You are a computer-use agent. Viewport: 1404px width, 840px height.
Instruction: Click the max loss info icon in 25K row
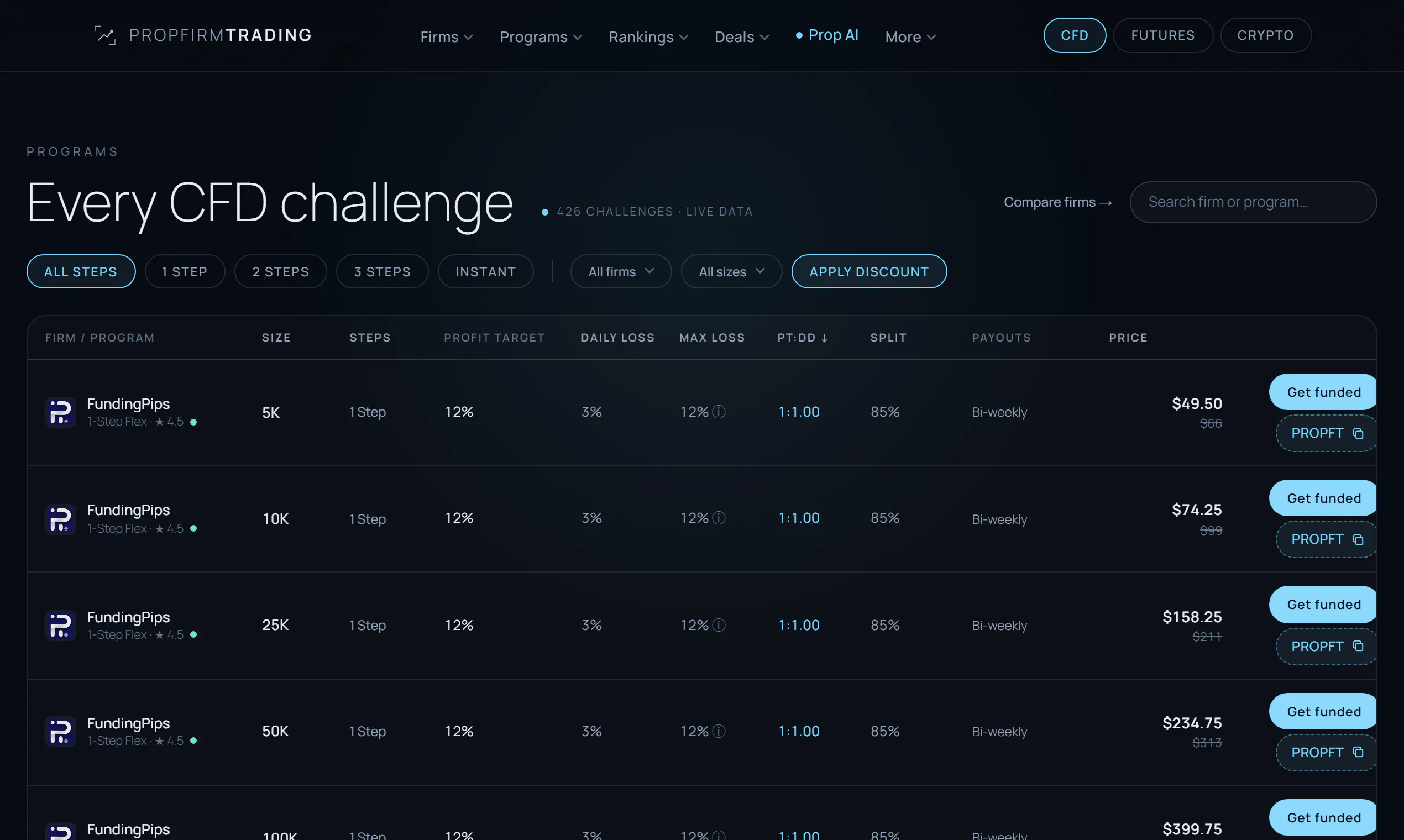click(719, 625)
